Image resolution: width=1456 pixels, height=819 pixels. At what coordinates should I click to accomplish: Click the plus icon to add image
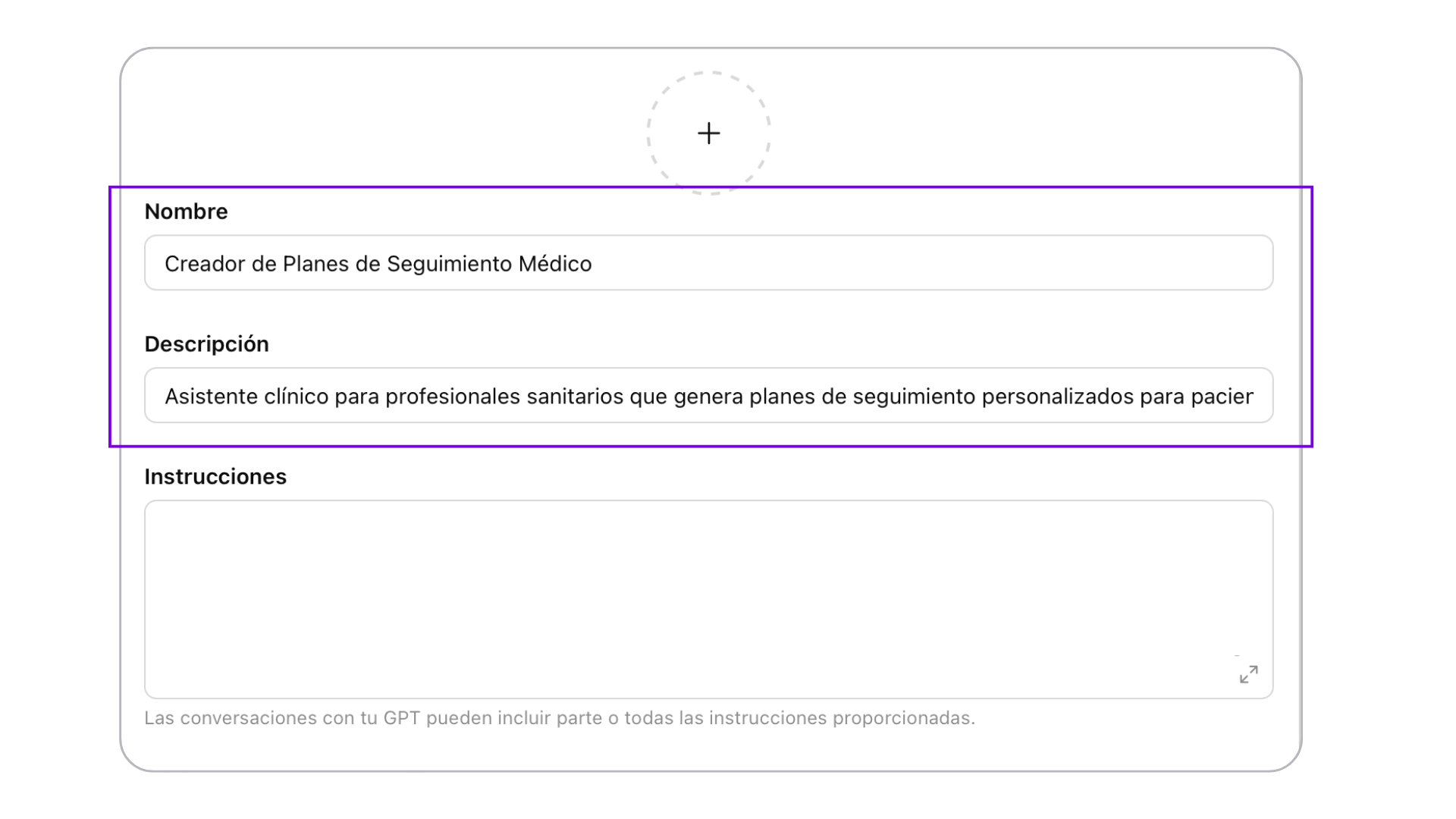point(709,133)
